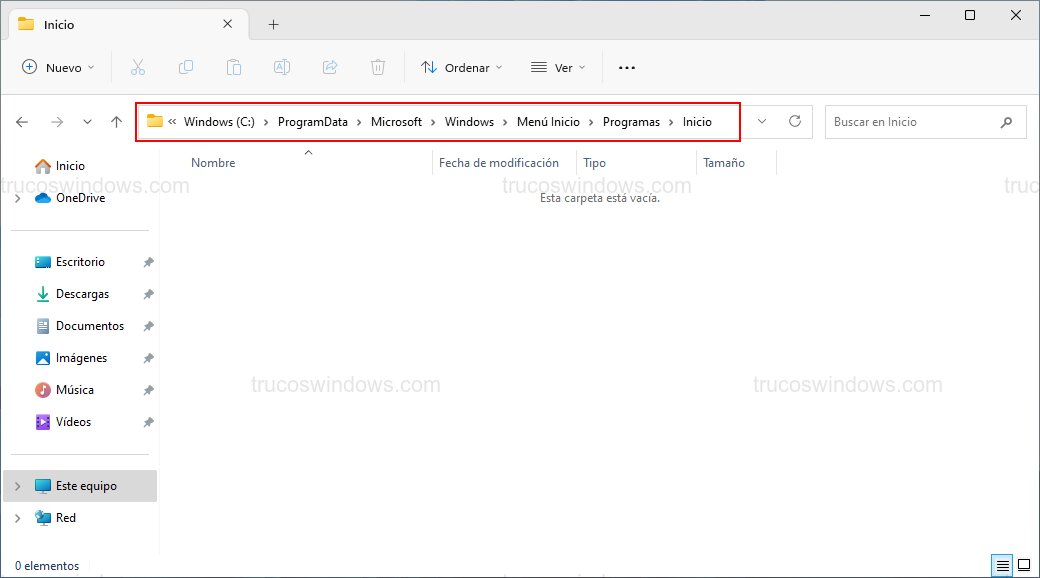Open the Ordenar dropdown
Screen dimensions: 1040x578
click(461, 66)
